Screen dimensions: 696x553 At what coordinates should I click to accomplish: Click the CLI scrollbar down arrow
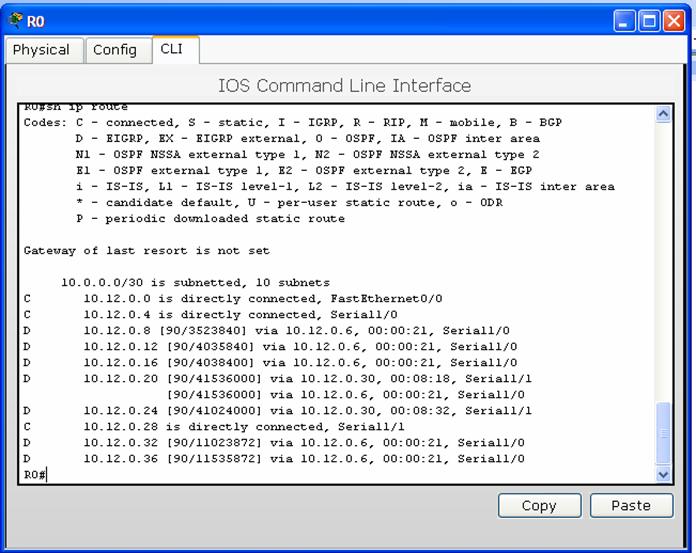click(x=662, y=474)
